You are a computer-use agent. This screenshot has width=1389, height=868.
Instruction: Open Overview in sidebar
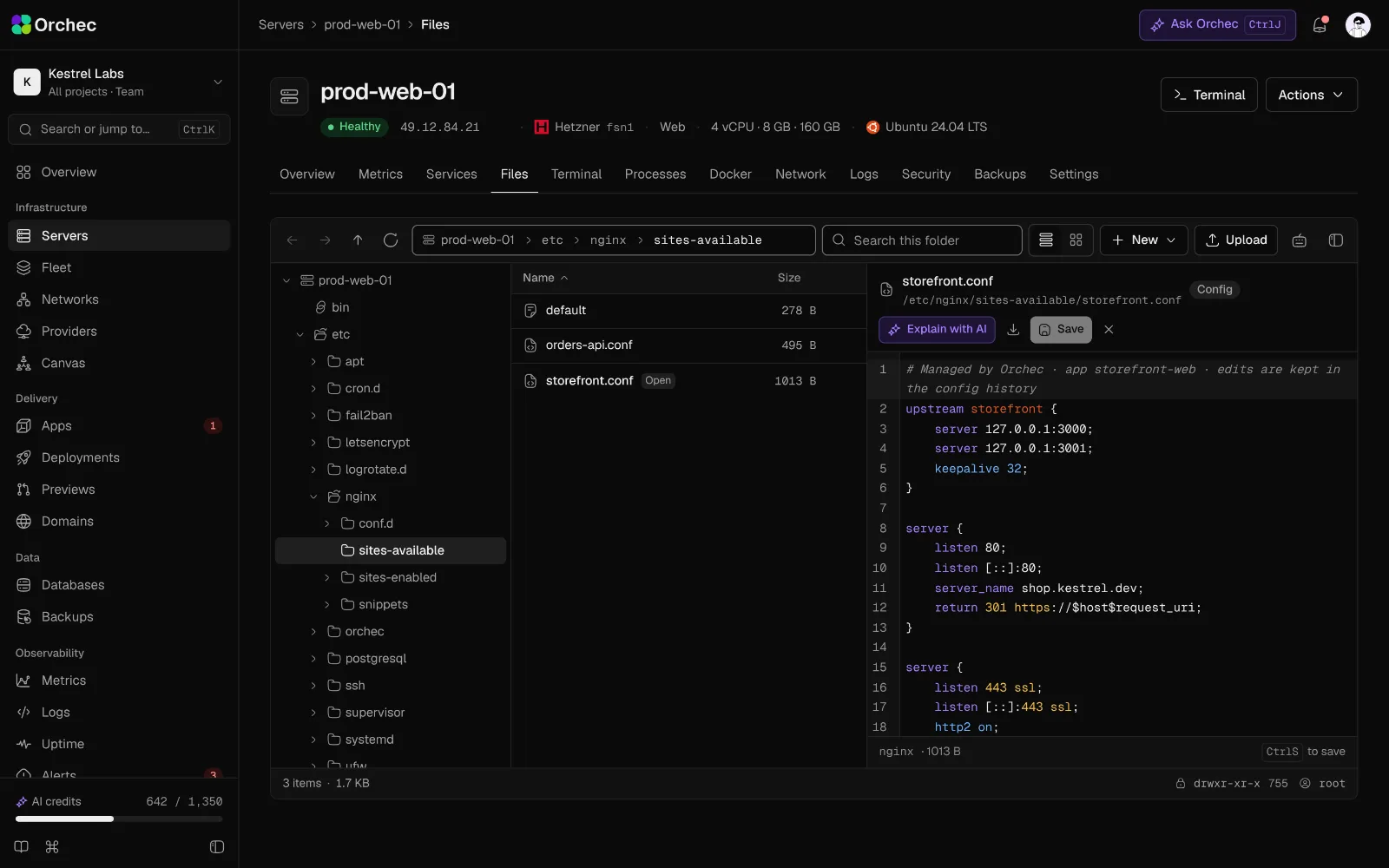[119, 172]
